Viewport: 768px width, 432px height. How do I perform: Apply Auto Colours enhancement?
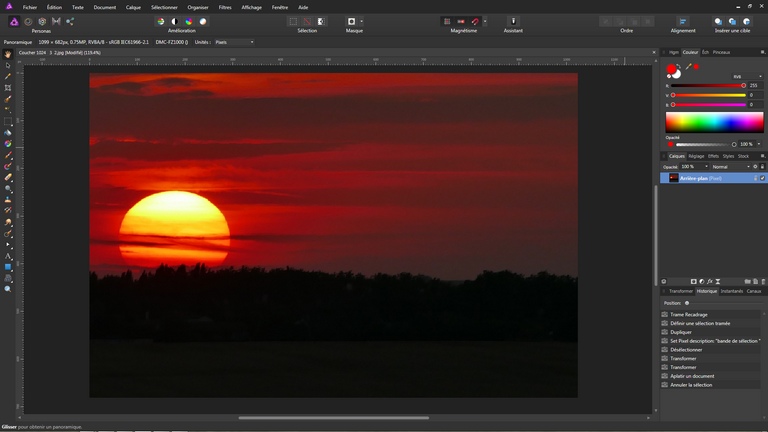coord(189,22)
